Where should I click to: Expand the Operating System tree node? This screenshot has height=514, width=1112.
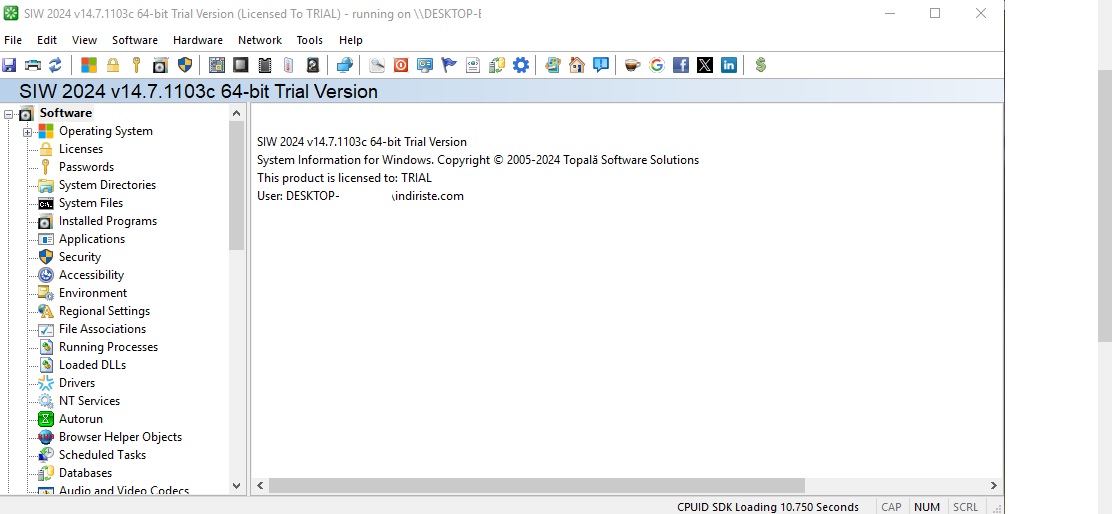28,132
